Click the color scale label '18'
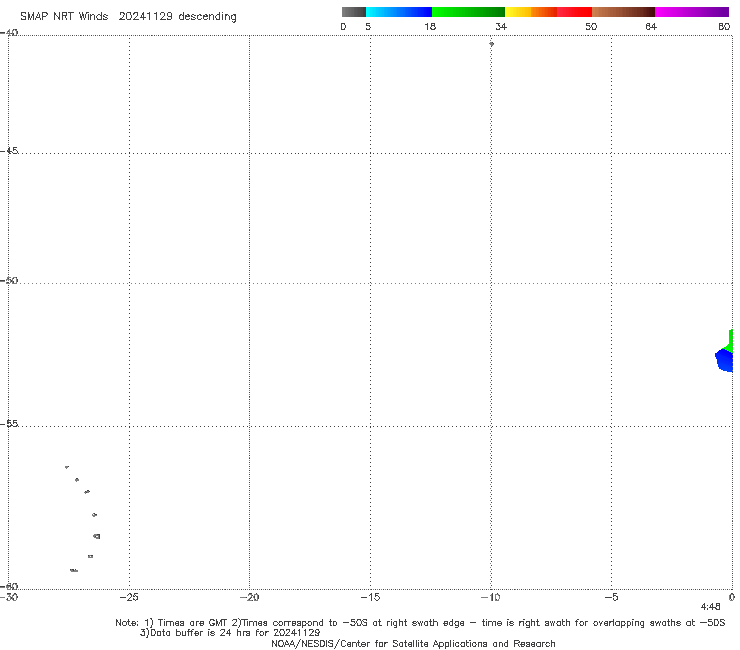Screen dimensions: 740x650 point(430,26)
